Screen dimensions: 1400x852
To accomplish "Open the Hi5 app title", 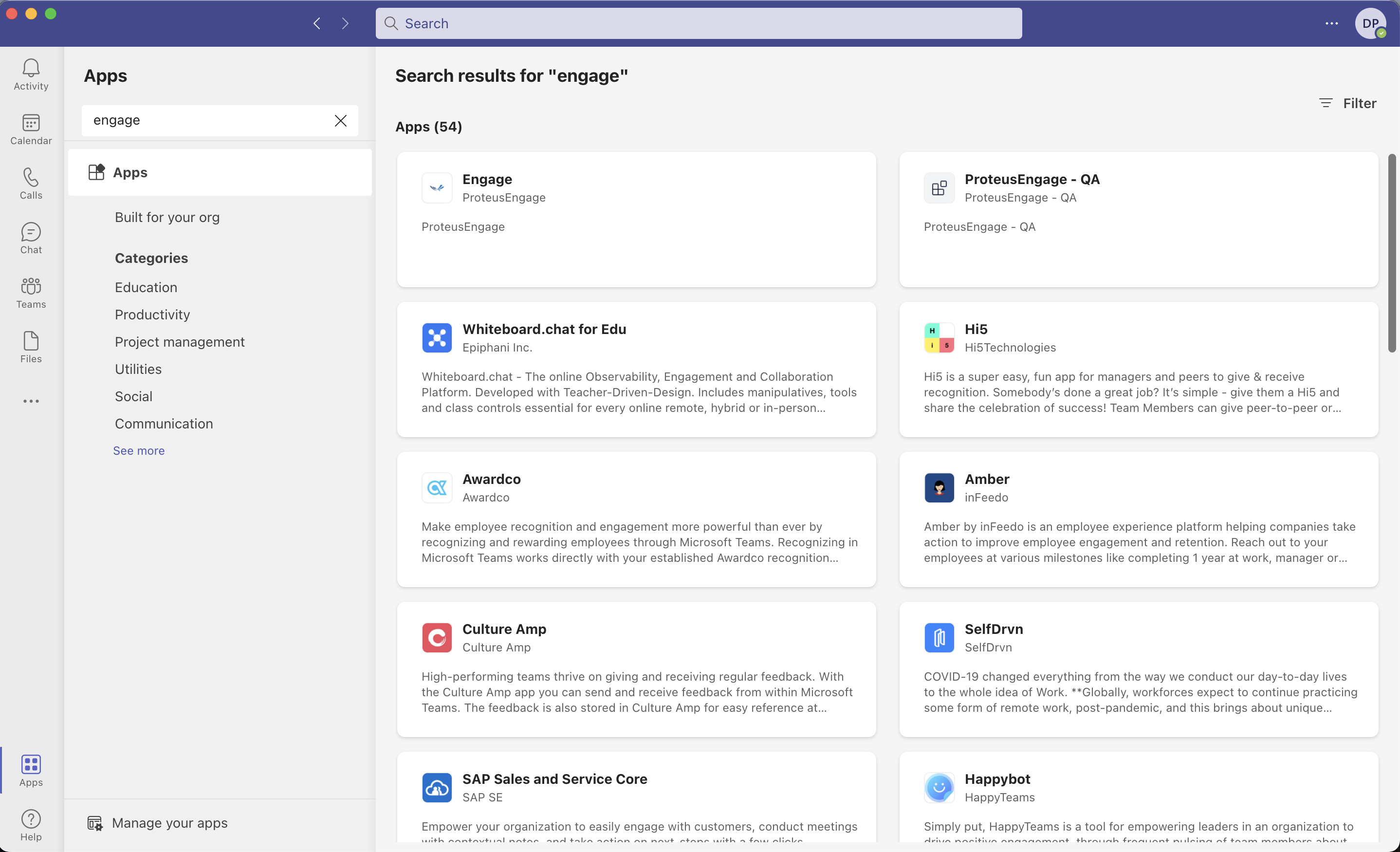I will tap(976, 329).
